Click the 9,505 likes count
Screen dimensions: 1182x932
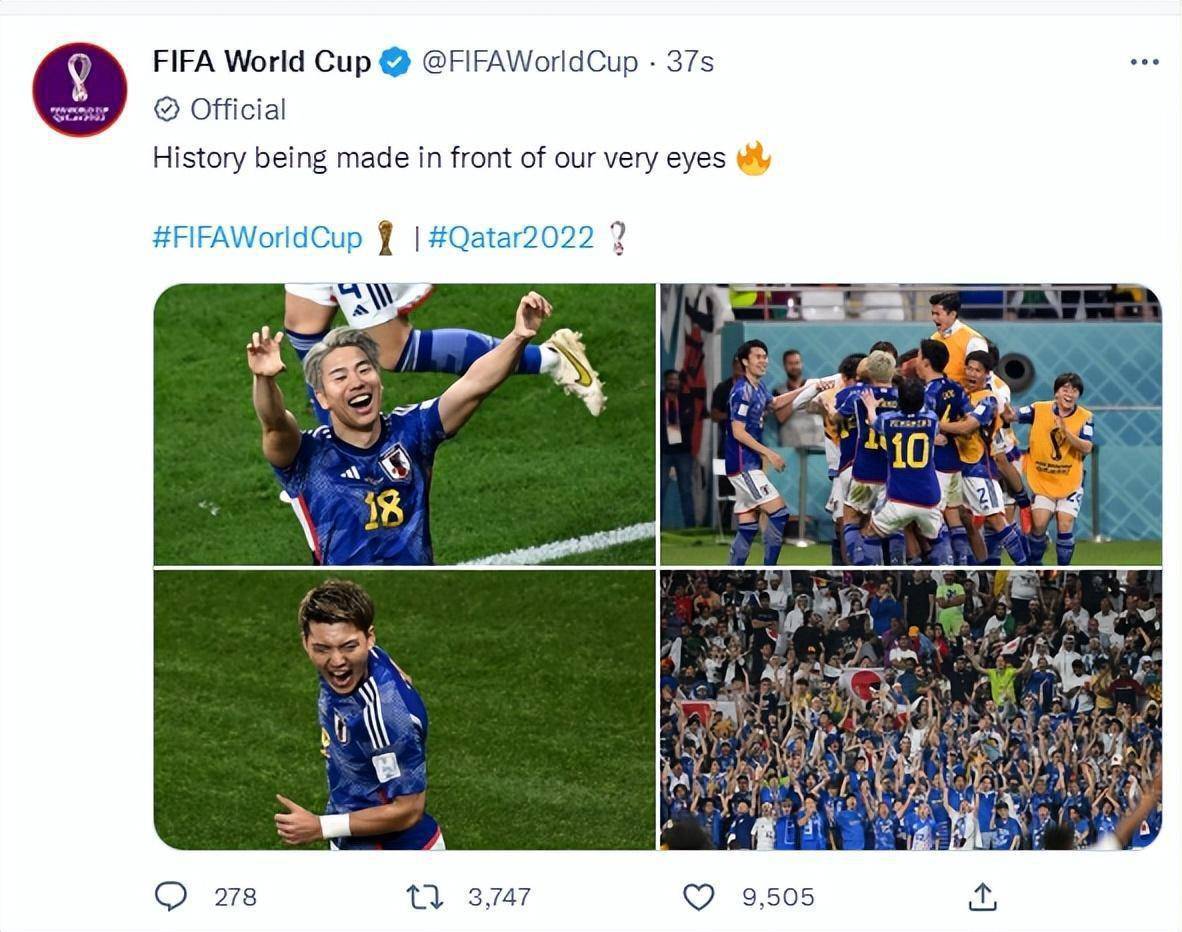pos(777,897)
